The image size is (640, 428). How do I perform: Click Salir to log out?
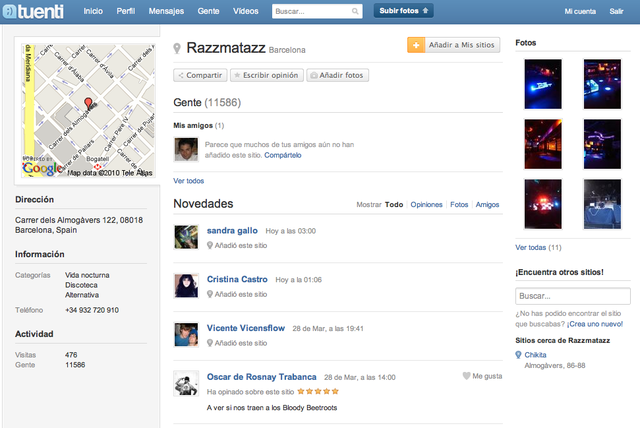616,11
